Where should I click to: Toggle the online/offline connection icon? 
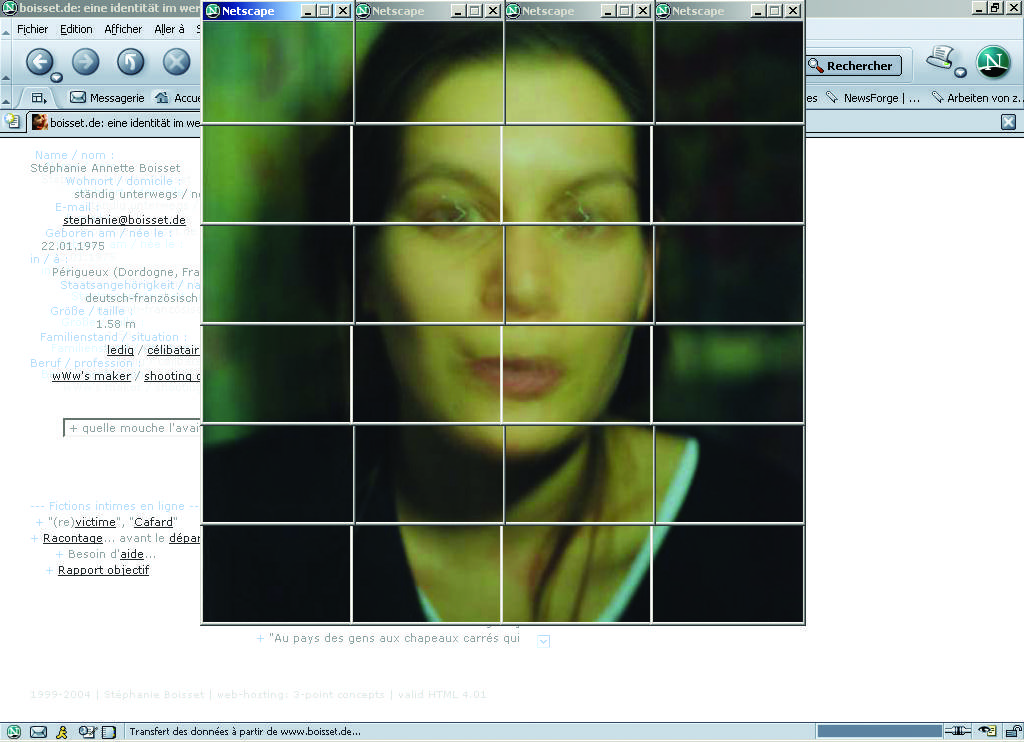pyautogui.click(x=957, y=731)
